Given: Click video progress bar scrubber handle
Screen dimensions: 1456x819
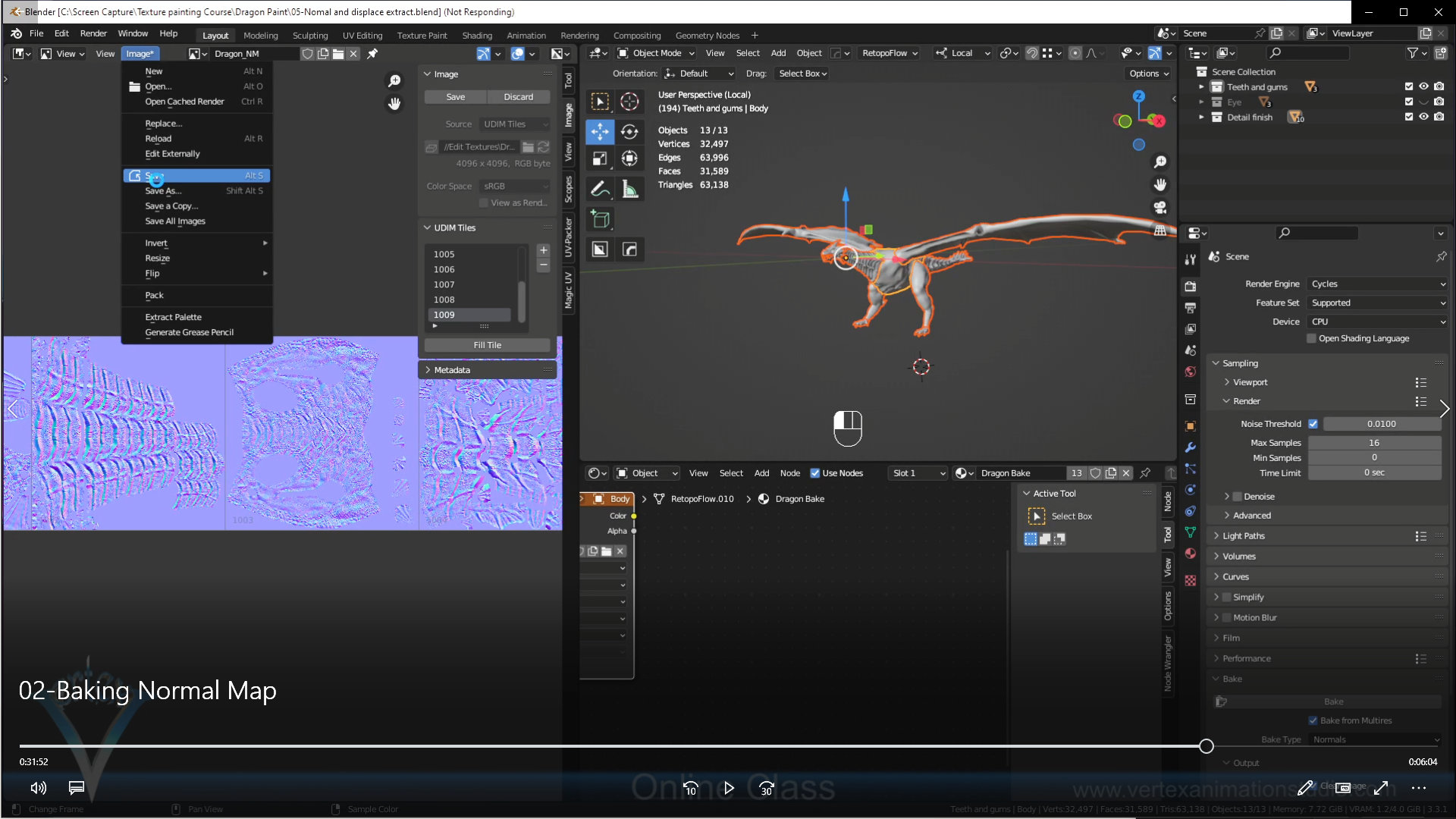Looking at the screenshot, I should pos(1207,746).
